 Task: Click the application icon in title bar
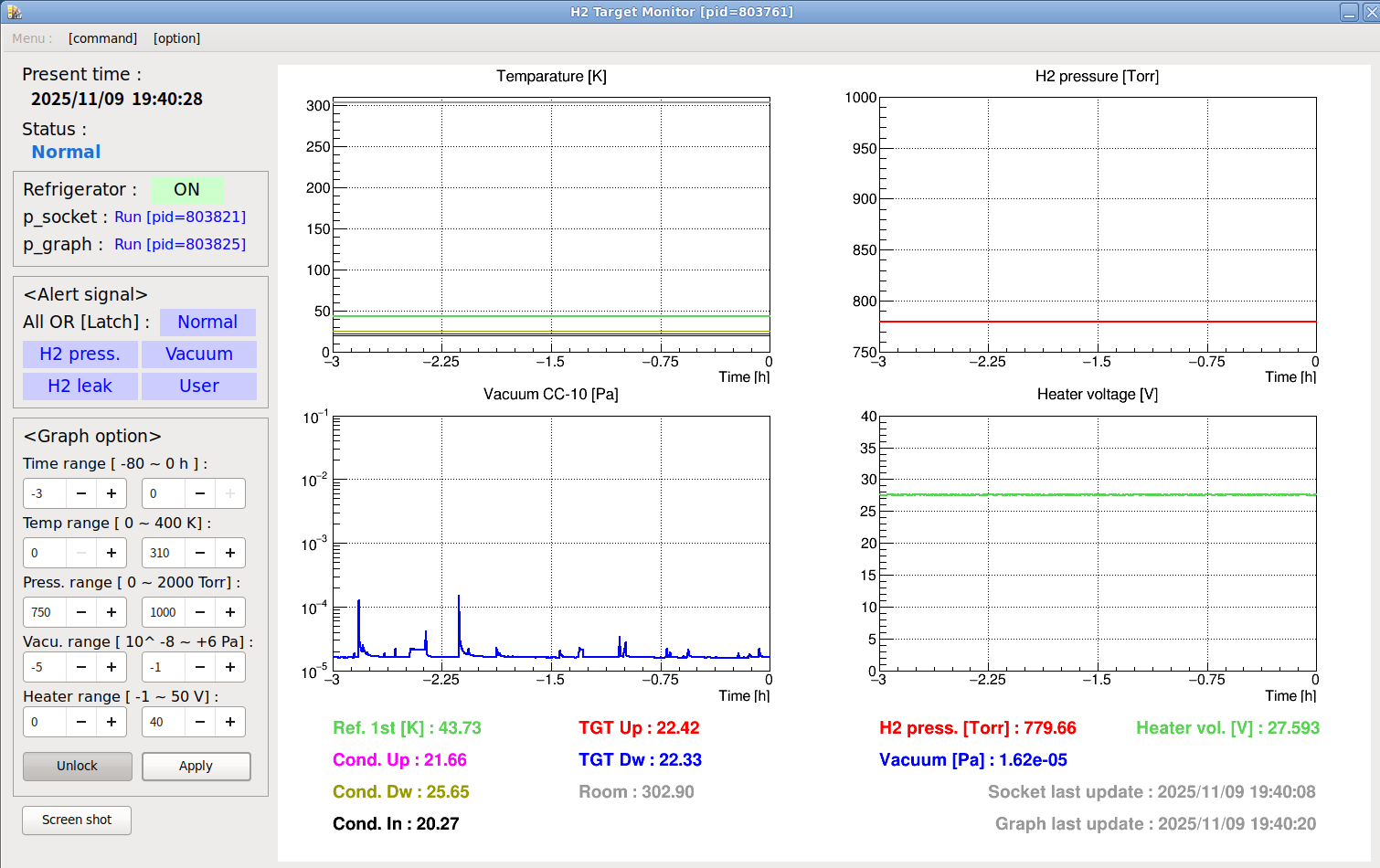[14, 12]
